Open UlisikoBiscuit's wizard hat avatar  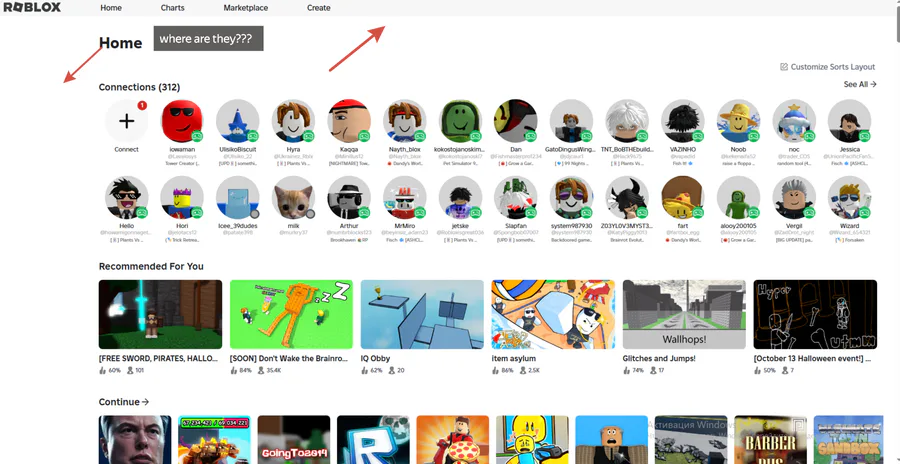point(238,121)
